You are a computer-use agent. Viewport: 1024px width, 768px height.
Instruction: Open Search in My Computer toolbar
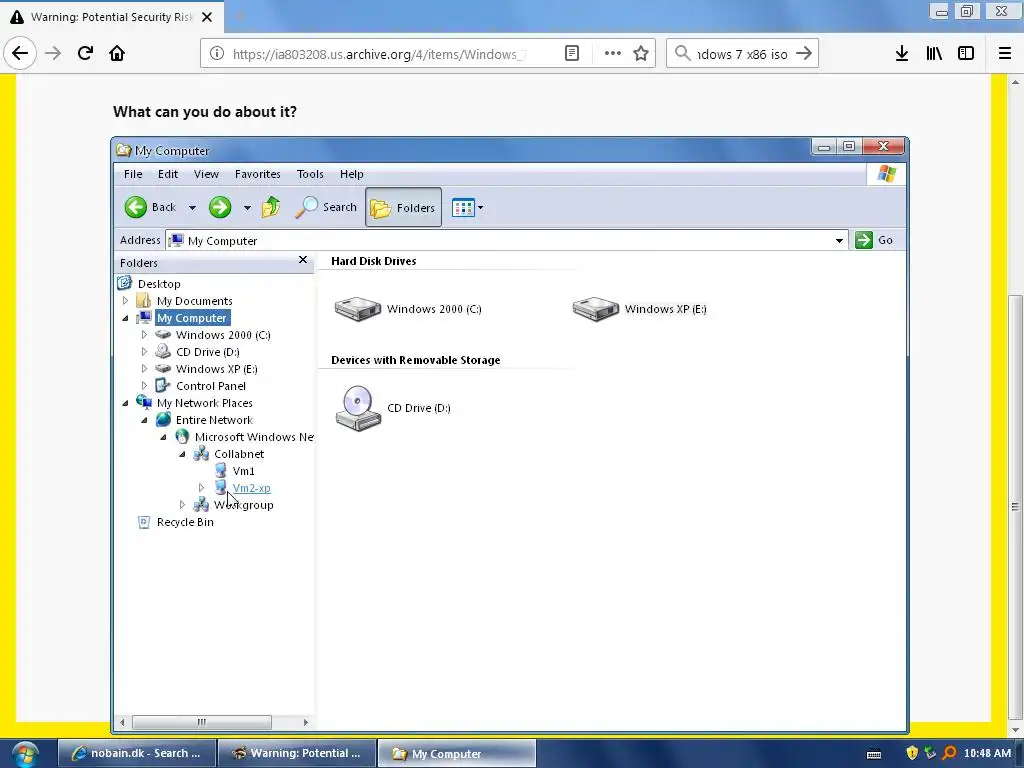pos(325,207)
